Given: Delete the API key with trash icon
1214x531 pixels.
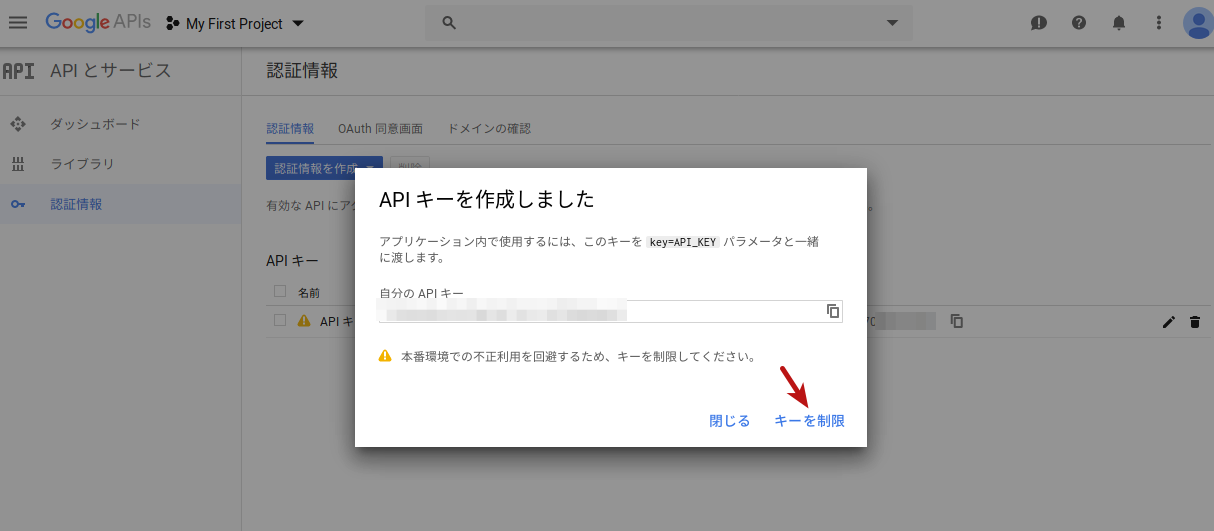Looking at the screenshot, I should pyautogui.click(x=1194, y=322).
